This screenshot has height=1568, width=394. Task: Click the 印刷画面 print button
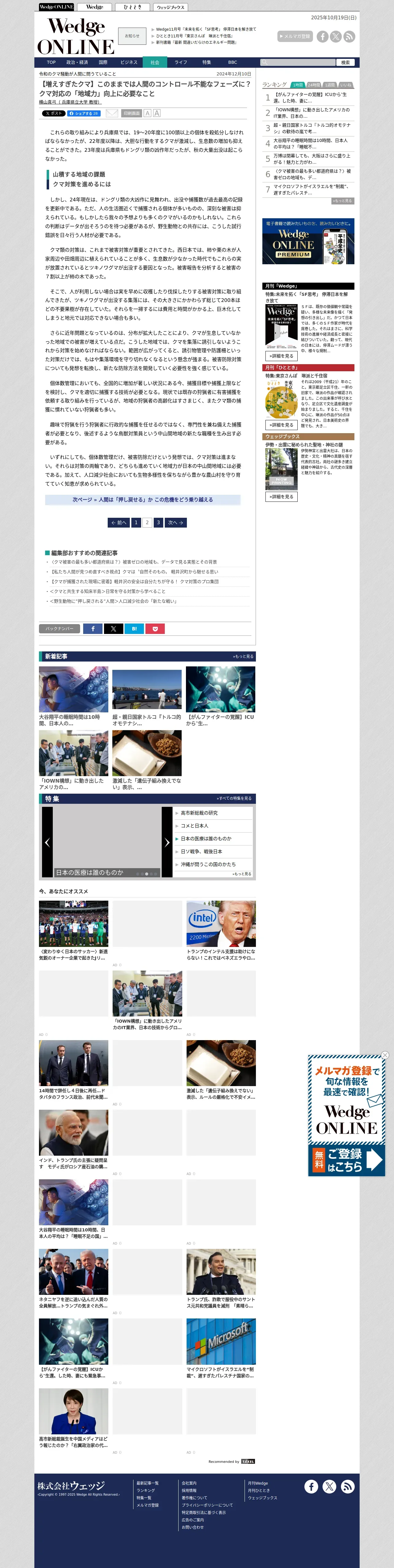[x=132, y=113]
